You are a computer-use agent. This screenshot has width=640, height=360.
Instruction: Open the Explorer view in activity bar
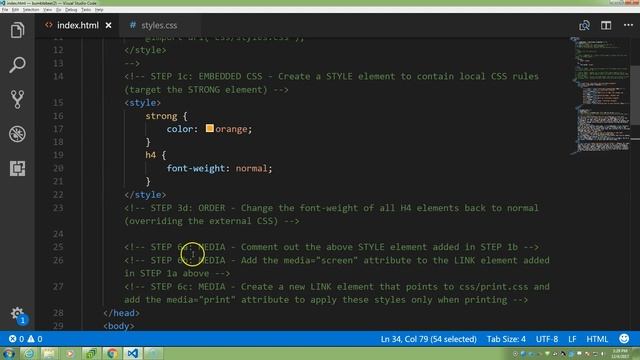coord(17,30)
